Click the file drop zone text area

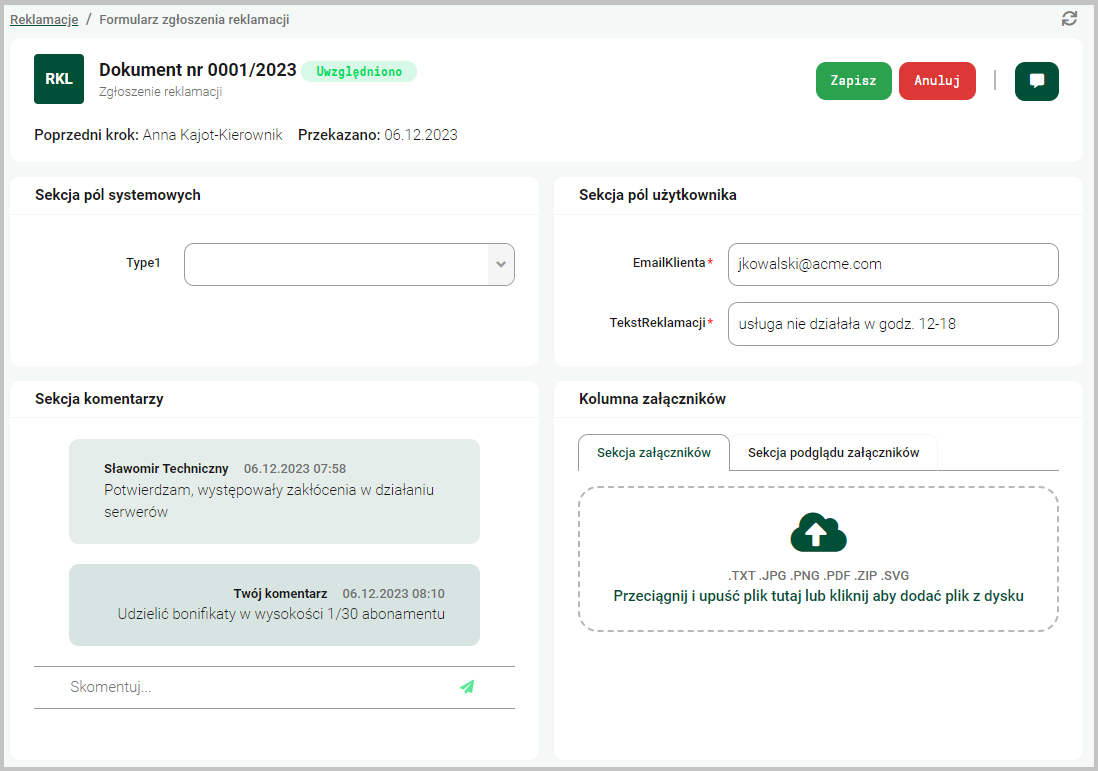818,596
